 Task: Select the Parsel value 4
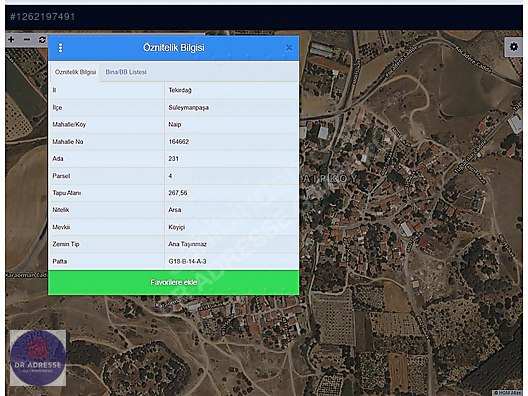point(231,176)
